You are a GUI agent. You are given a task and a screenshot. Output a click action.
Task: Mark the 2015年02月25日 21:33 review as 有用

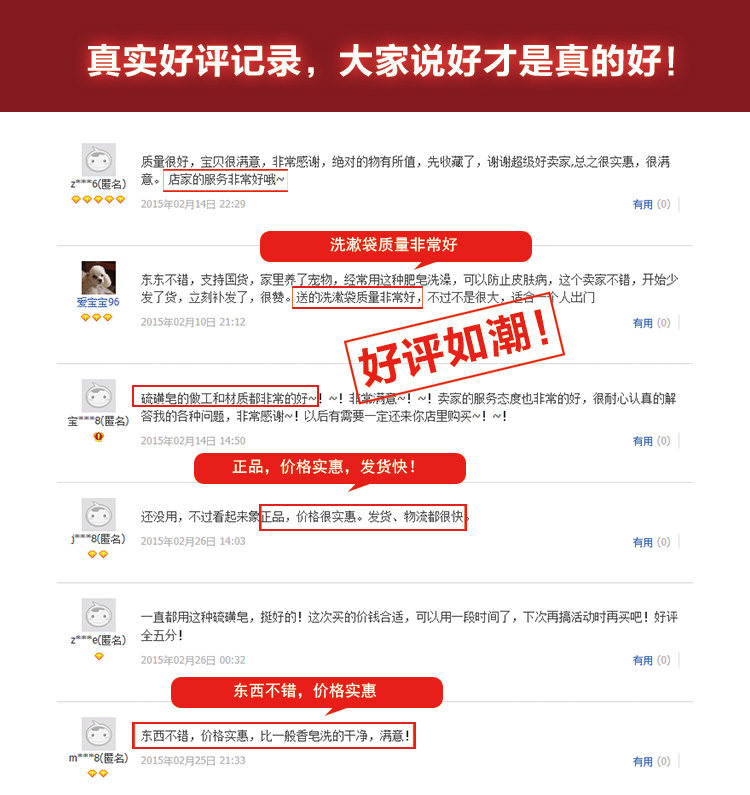click(x=642, y=762)
